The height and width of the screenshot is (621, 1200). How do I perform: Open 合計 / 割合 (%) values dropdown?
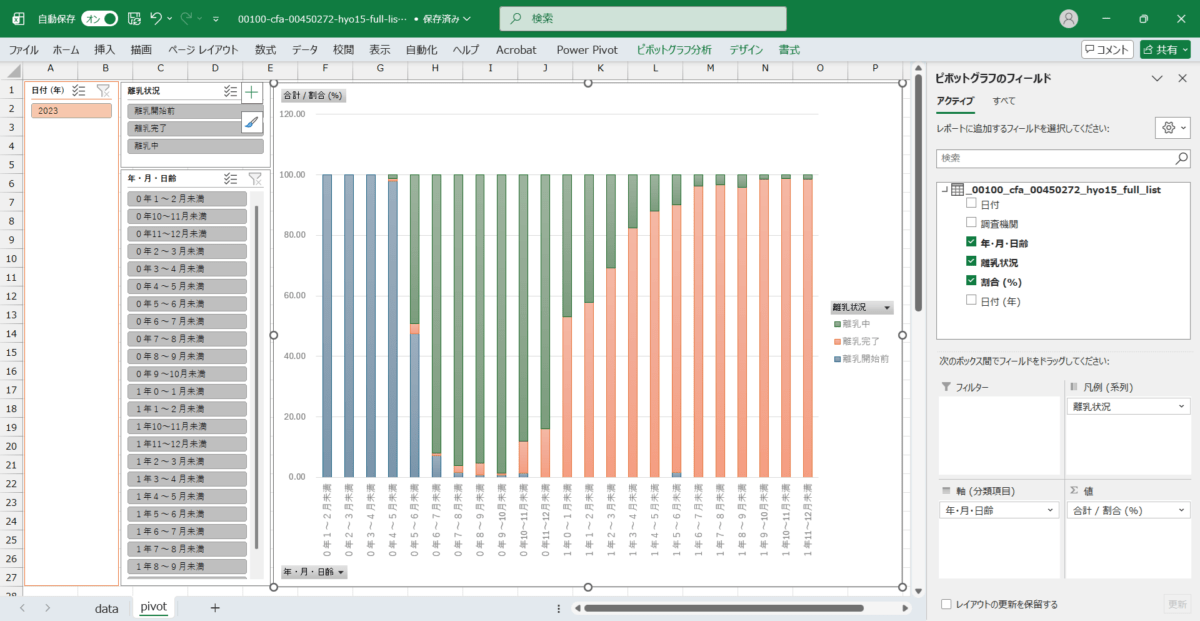point(1183,510)
